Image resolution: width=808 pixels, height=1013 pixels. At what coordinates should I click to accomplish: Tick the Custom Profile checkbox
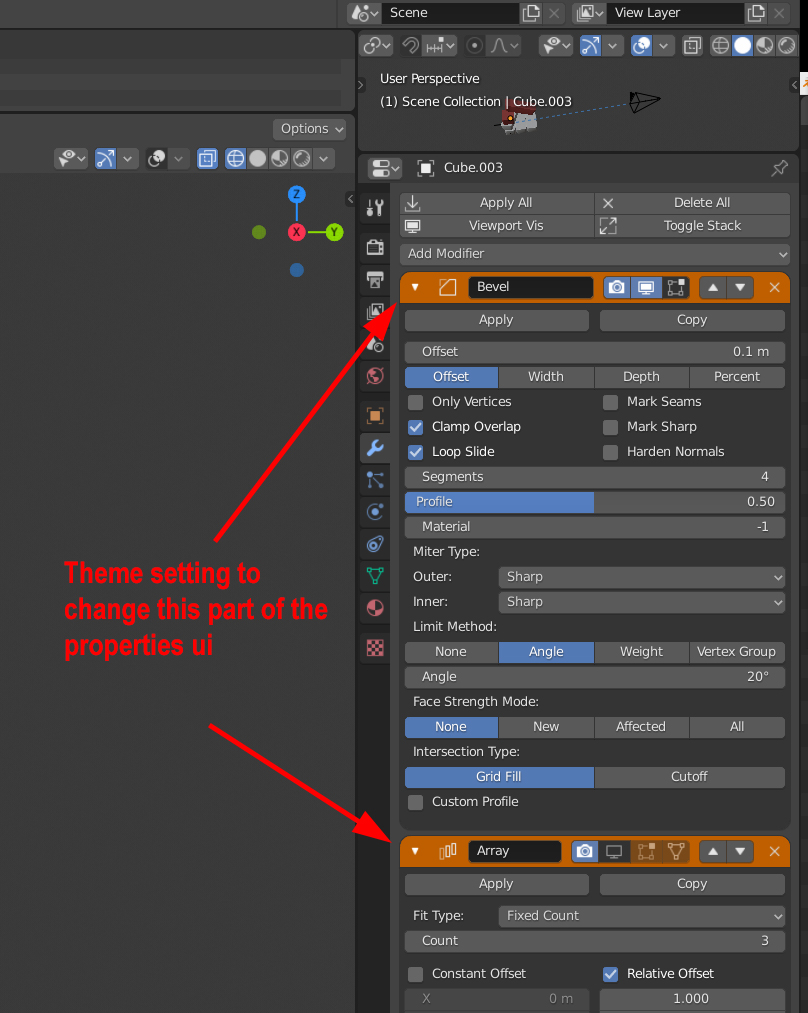click(415, 802)
